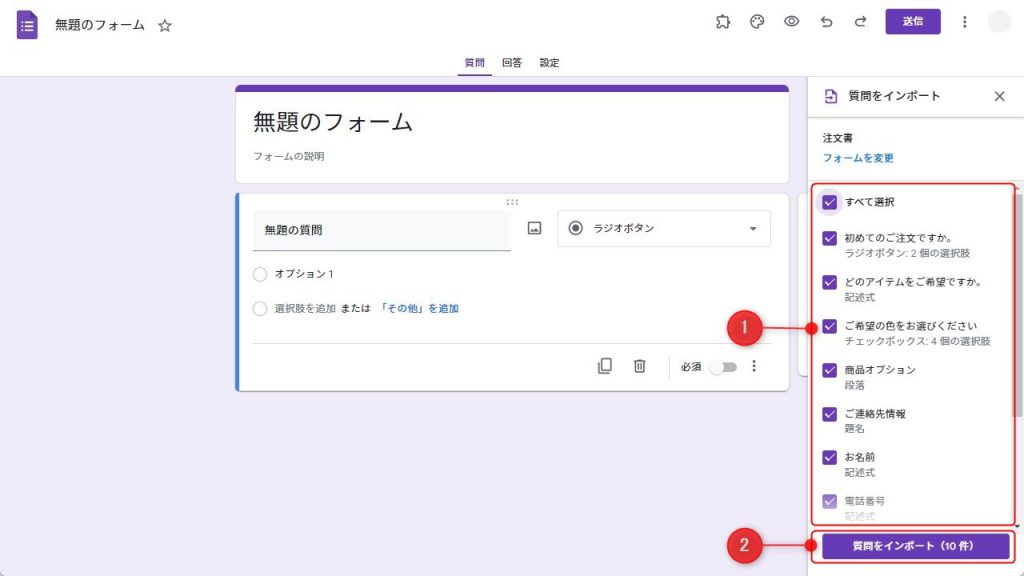The image size is (1024, 576).
Task: Grab the question drag handle dots
Action: click(x=512, y=202)
